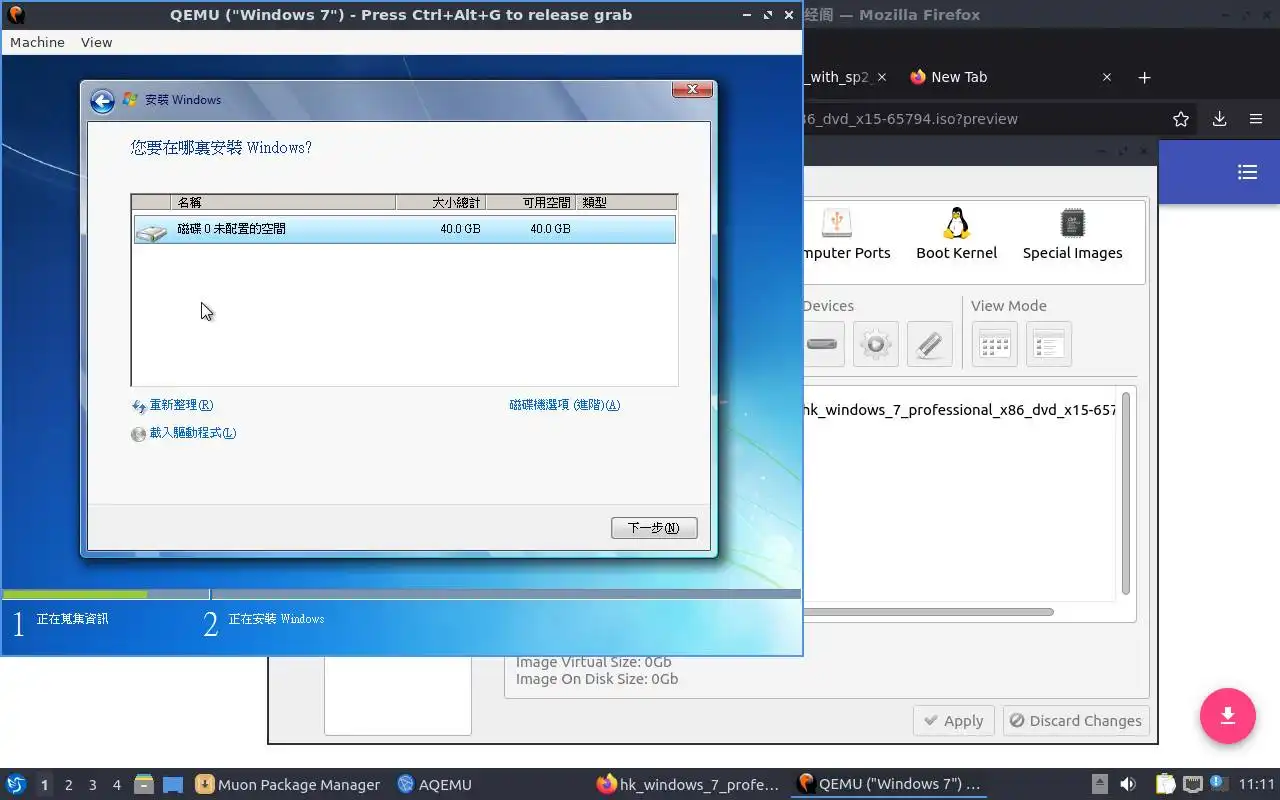Select Computer Ports in AQEMU
The height and width of the screenshot is (800, 1280).
coord(846,235)
